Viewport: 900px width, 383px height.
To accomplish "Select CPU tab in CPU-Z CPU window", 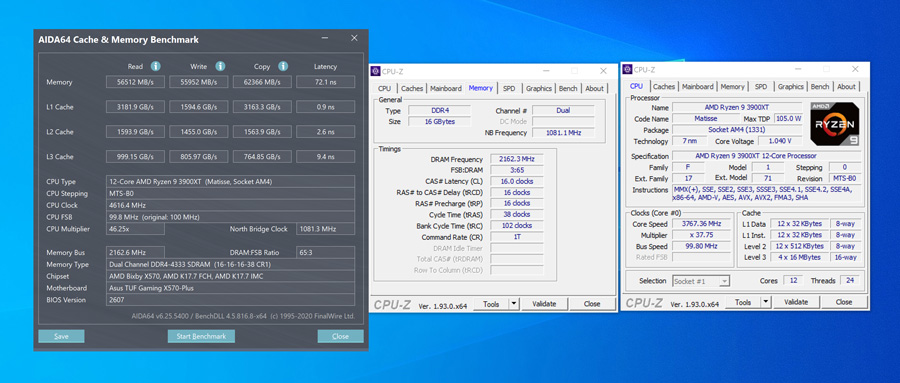I will click(637, 86).
